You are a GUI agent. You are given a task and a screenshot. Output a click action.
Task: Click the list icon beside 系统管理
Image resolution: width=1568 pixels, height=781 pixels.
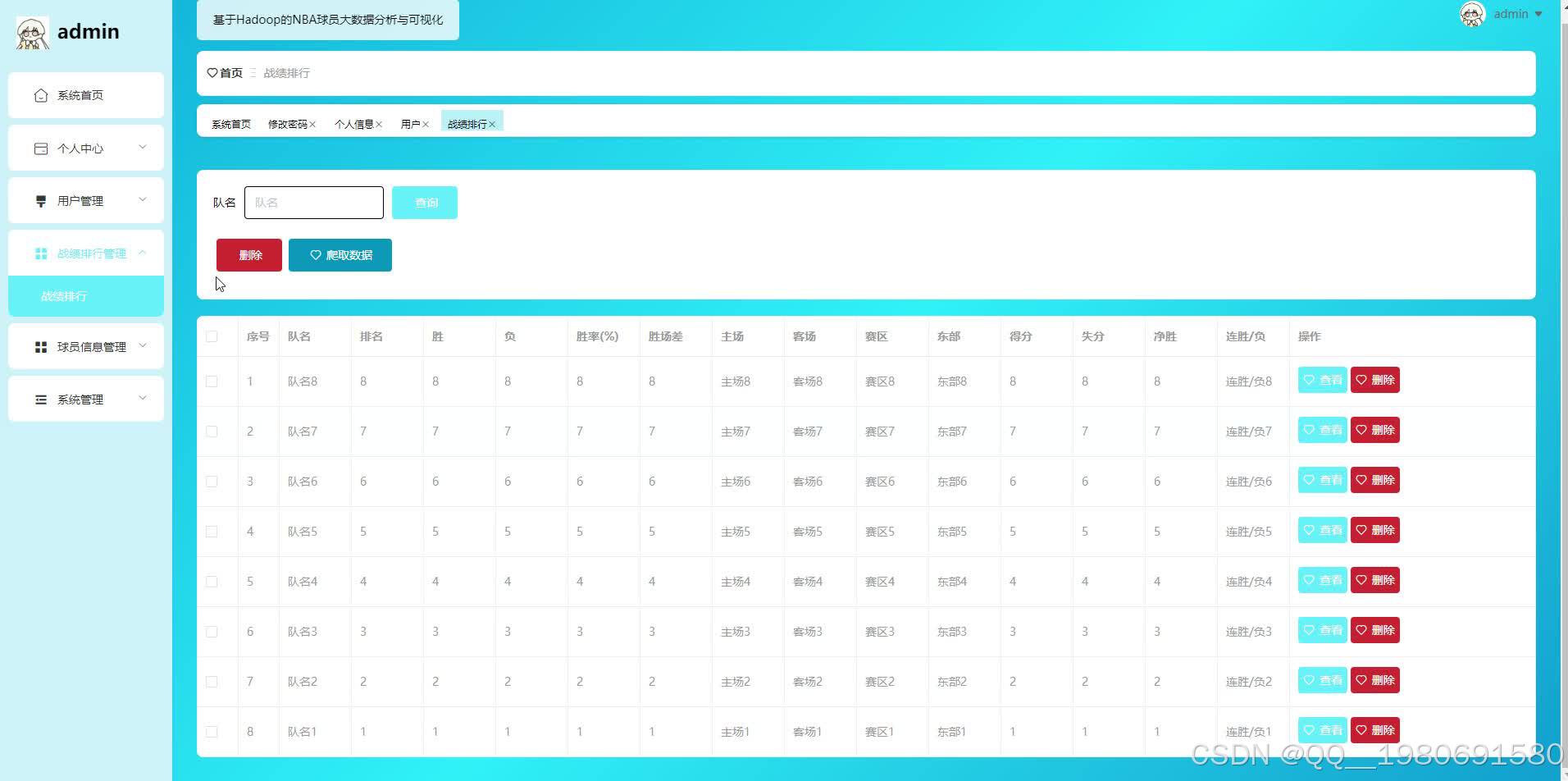tap(41, 400)
